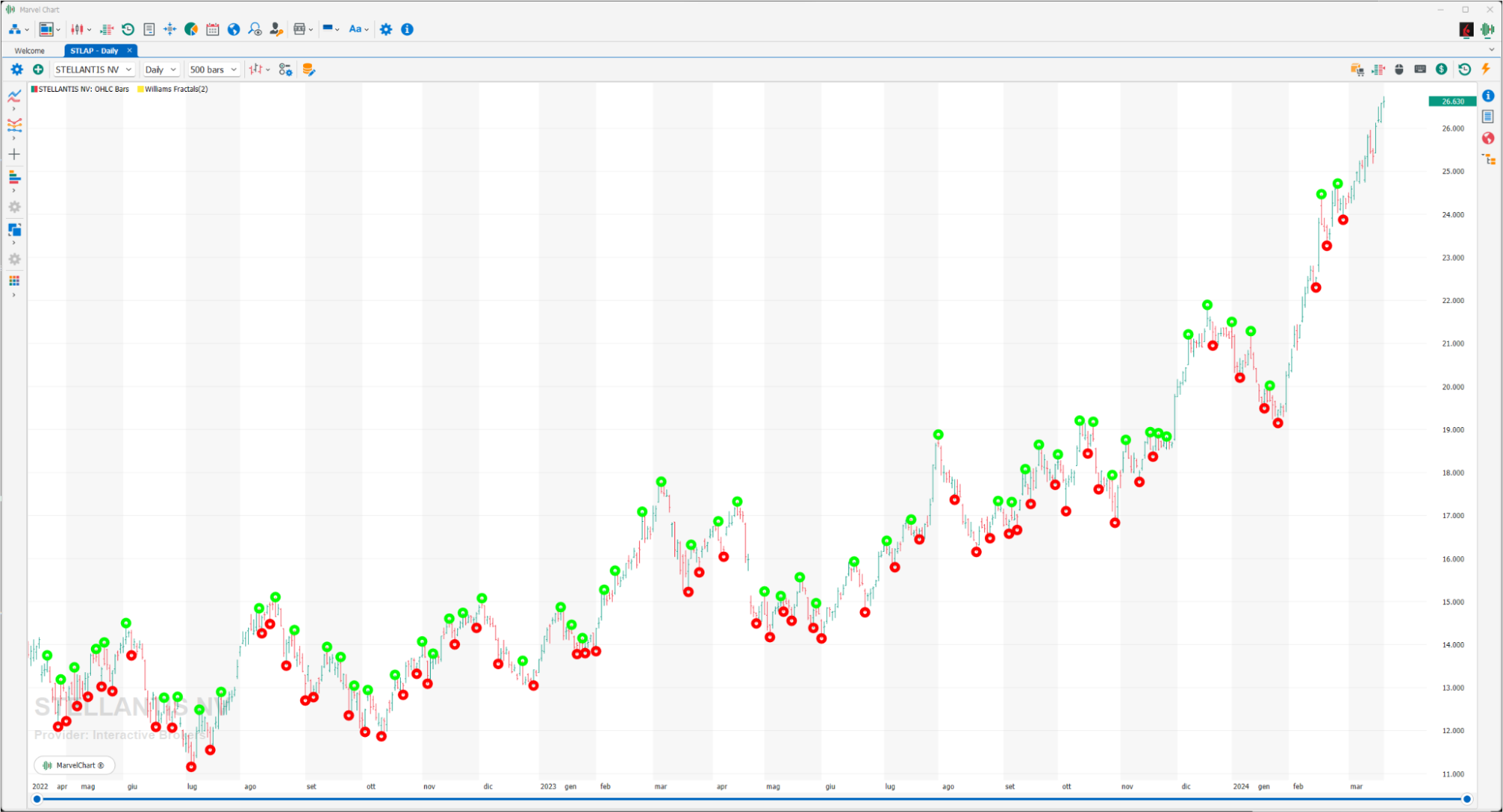Viewport: 1503px width, 812px height.
Task: Click the green dollar icon
Action: click(1441, 69)
